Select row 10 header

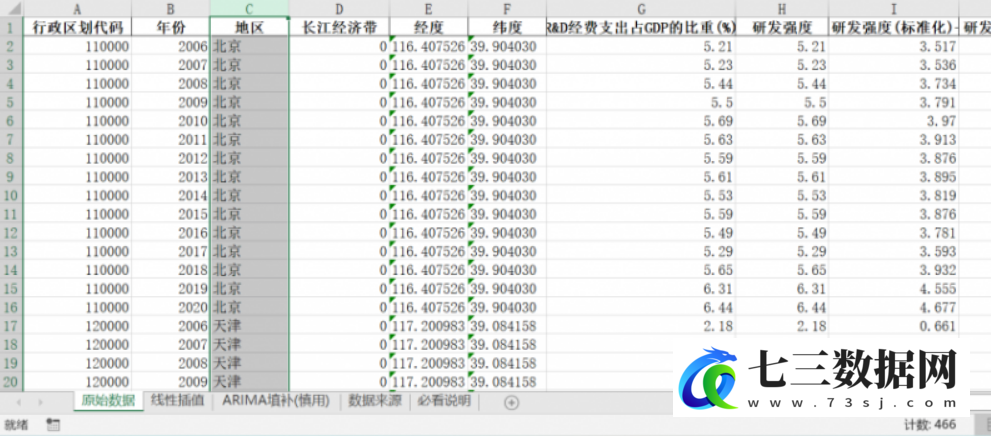(x=11, y=195)
